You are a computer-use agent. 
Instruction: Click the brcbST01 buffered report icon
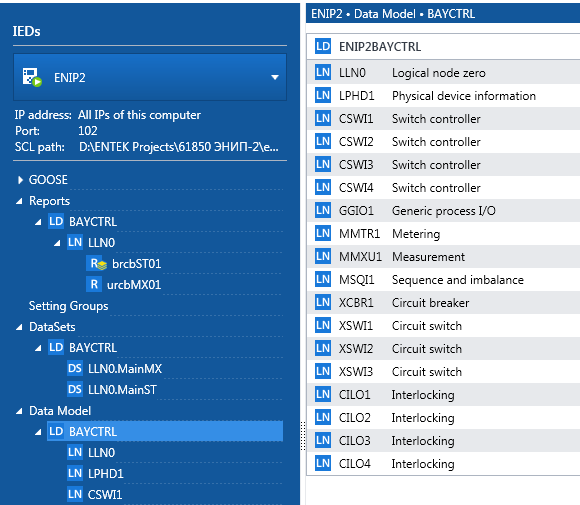pos(97,264)
